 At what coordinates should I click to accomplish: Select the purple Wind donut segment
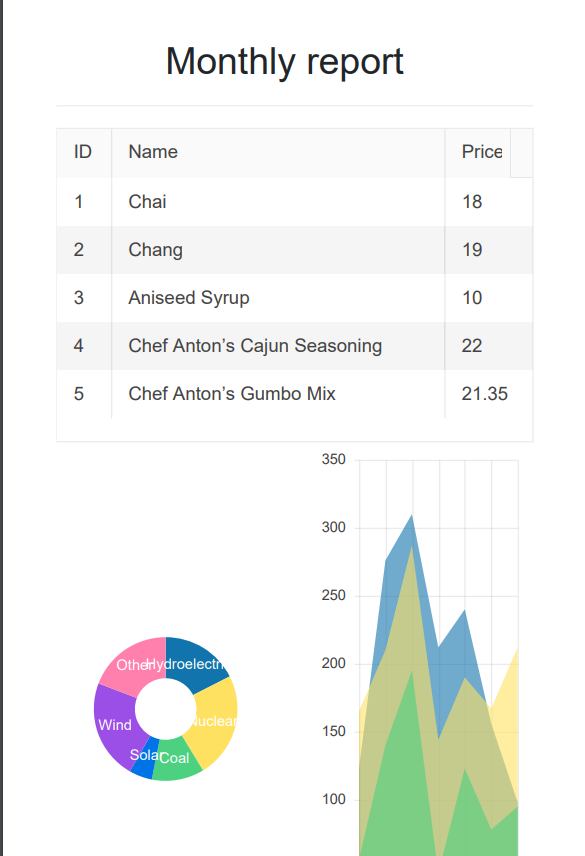click(x=116, y=723)
